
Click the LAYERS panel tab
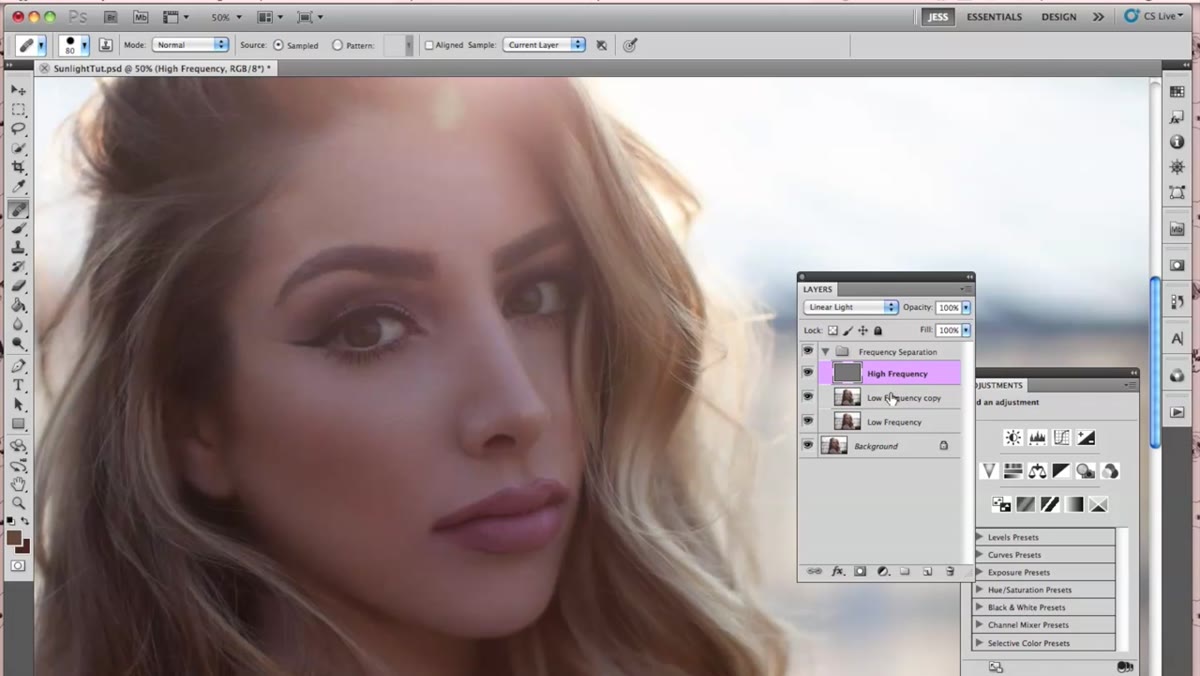click(817, 289)
